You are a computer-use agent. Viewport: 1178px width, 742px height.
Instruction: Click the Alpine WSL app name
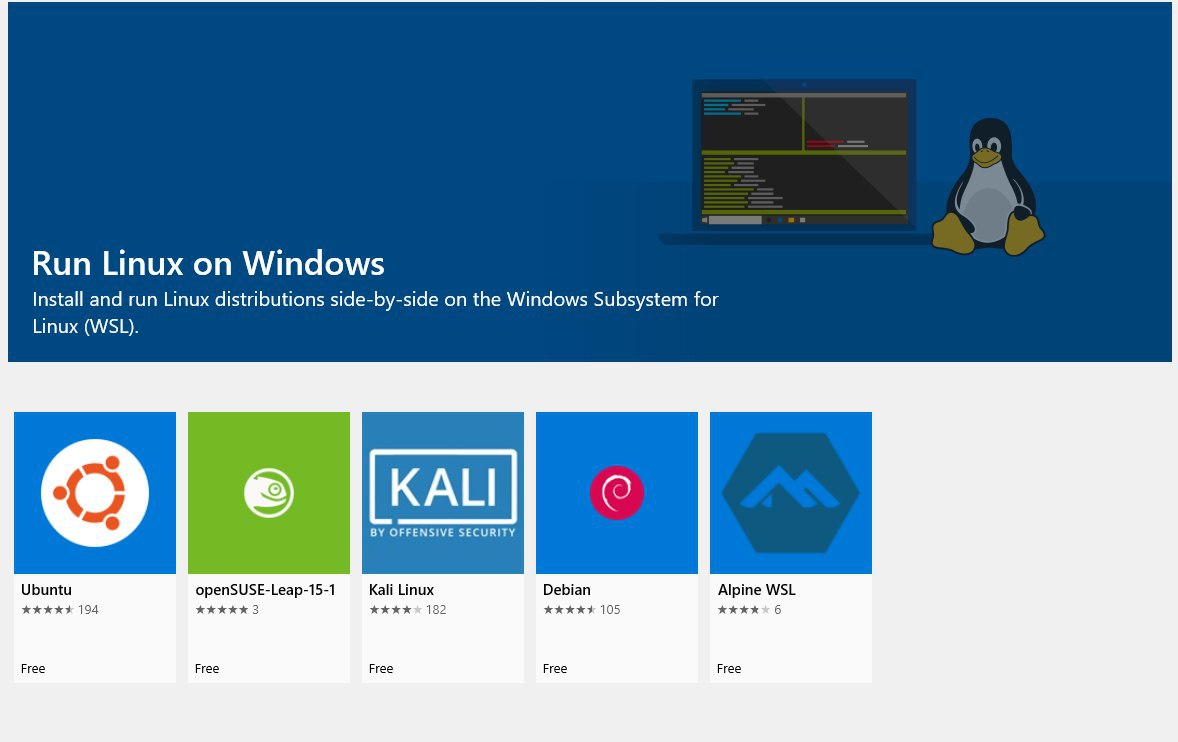756,590
